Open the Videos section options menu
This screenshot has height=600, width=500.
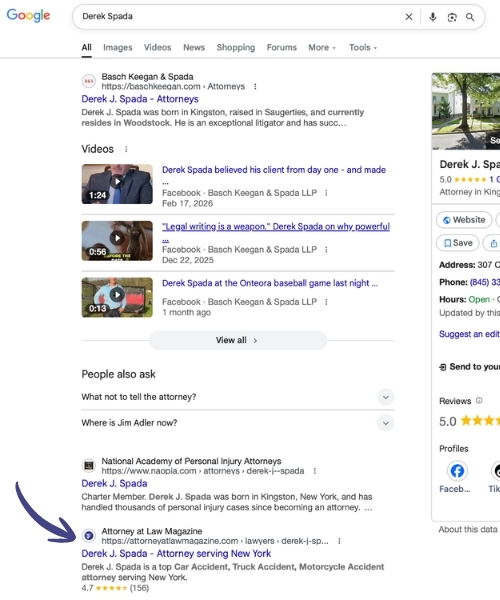pyautogui.click(x=126, y=149)
